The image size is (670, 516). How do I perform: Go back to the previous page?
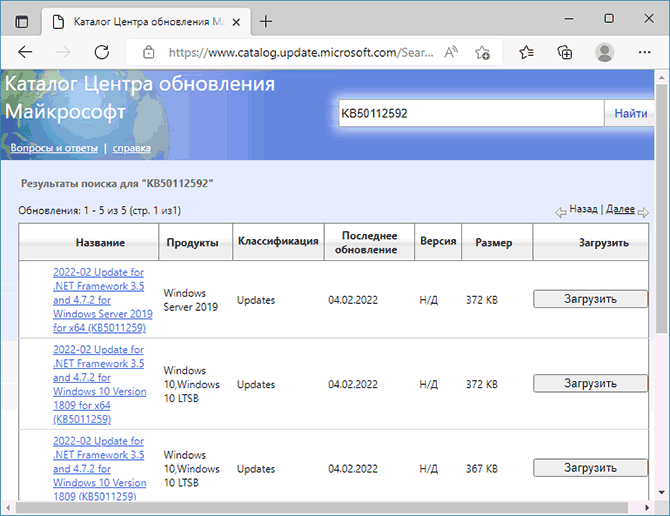click(x=25, y=52)
